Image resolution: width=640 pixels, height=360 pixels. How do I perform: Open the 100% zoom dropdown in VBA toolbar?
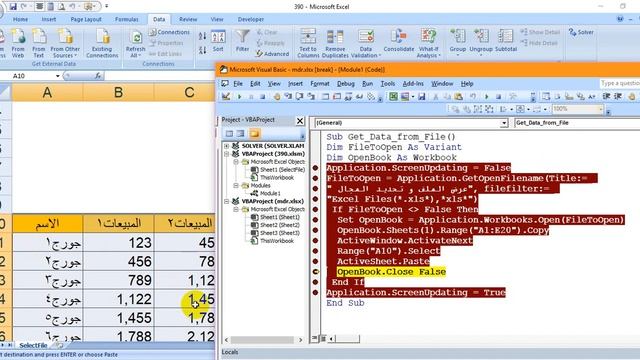coord(600,109)
